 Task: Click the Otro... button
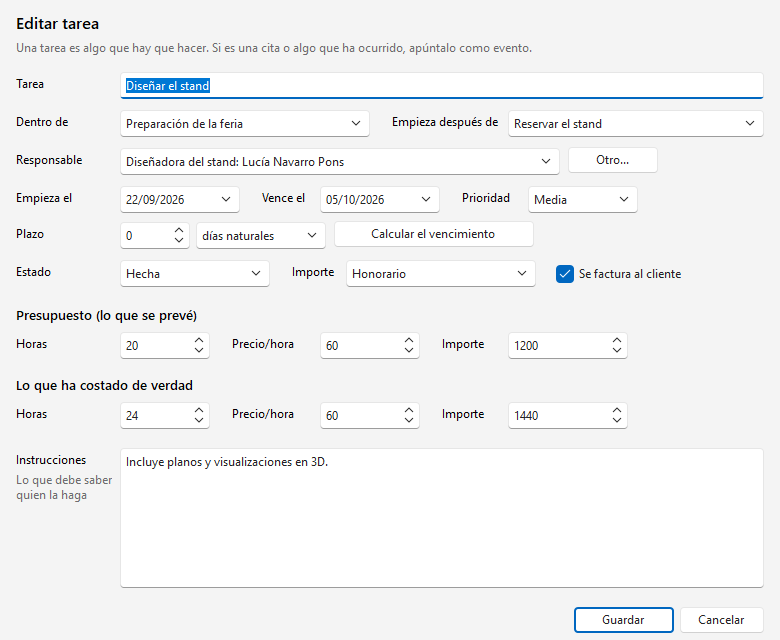coord(612,160)
